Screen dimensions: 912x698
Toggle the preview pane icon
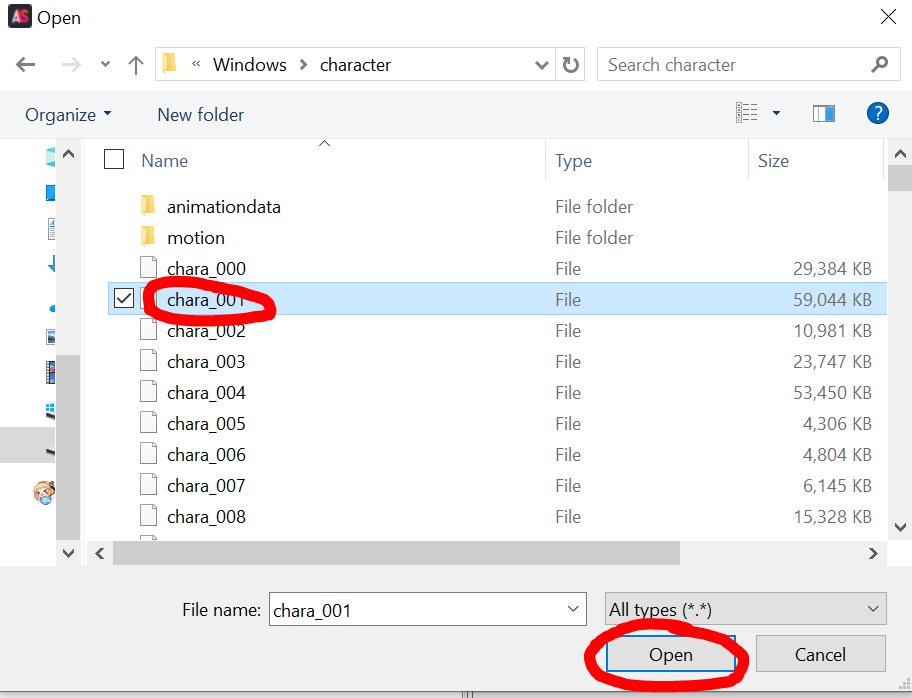point(824,113)
